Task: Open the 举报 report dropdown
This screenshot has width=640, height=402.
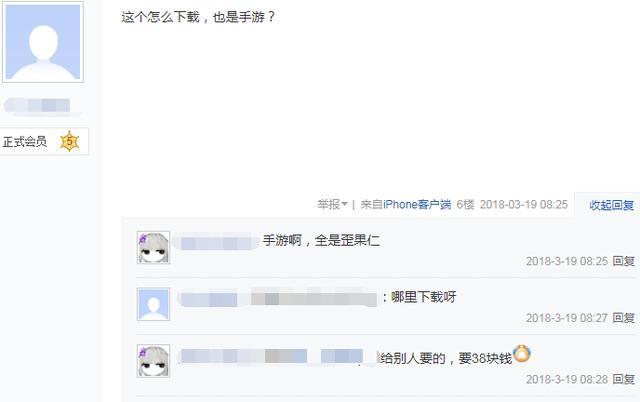Action: point(332,204)
